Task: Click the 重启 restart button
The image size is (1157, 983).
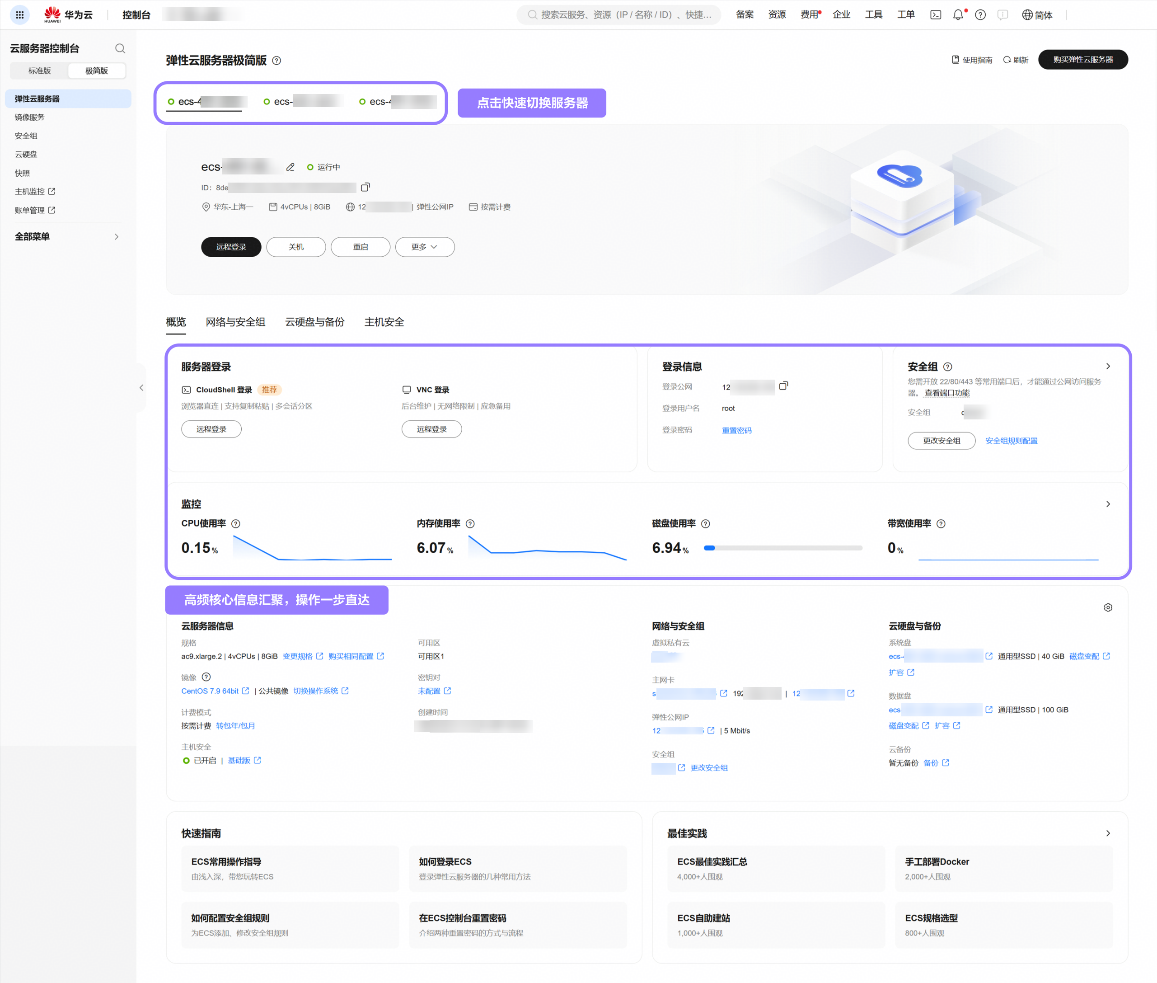Action: click(x=361, y=247)
